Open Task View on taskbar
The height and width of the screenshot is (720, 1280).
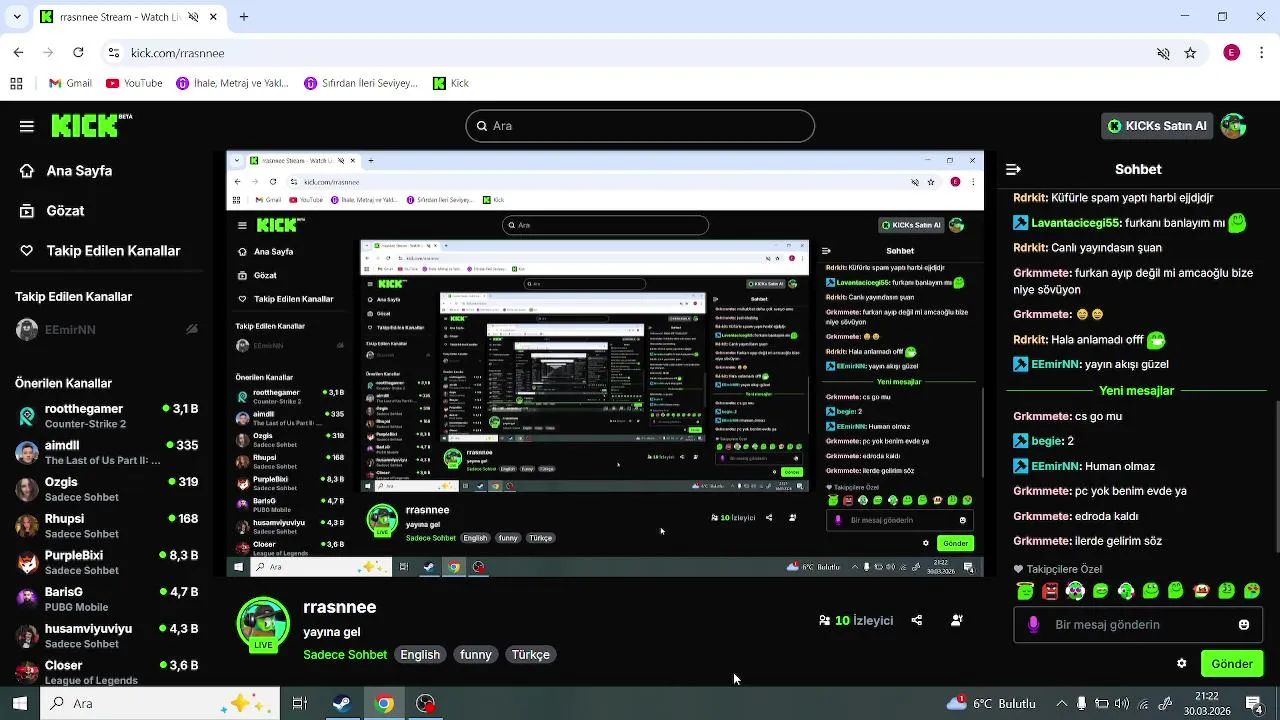pos(299,704)
